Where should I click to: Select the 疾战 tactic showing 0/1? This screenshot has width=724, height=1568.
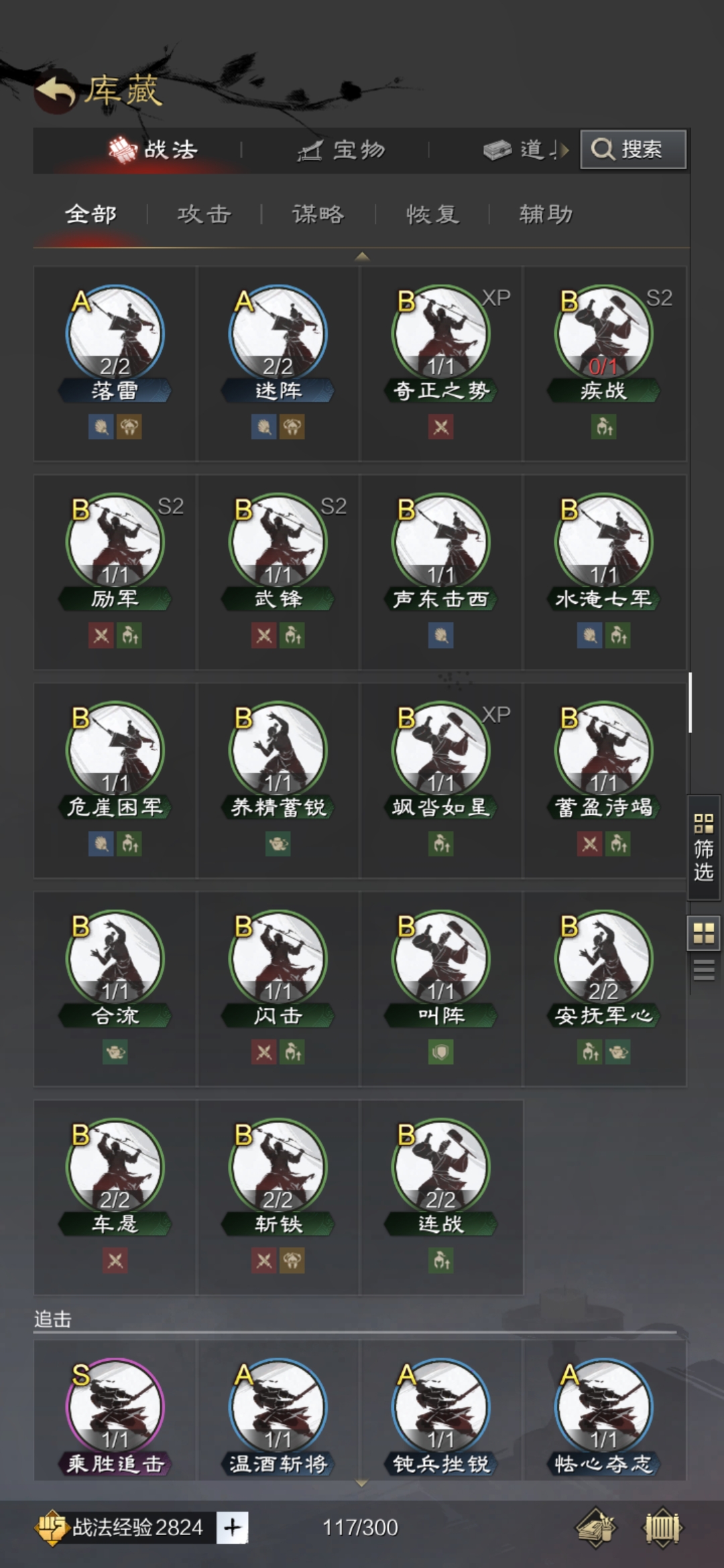tap(605, 363)
